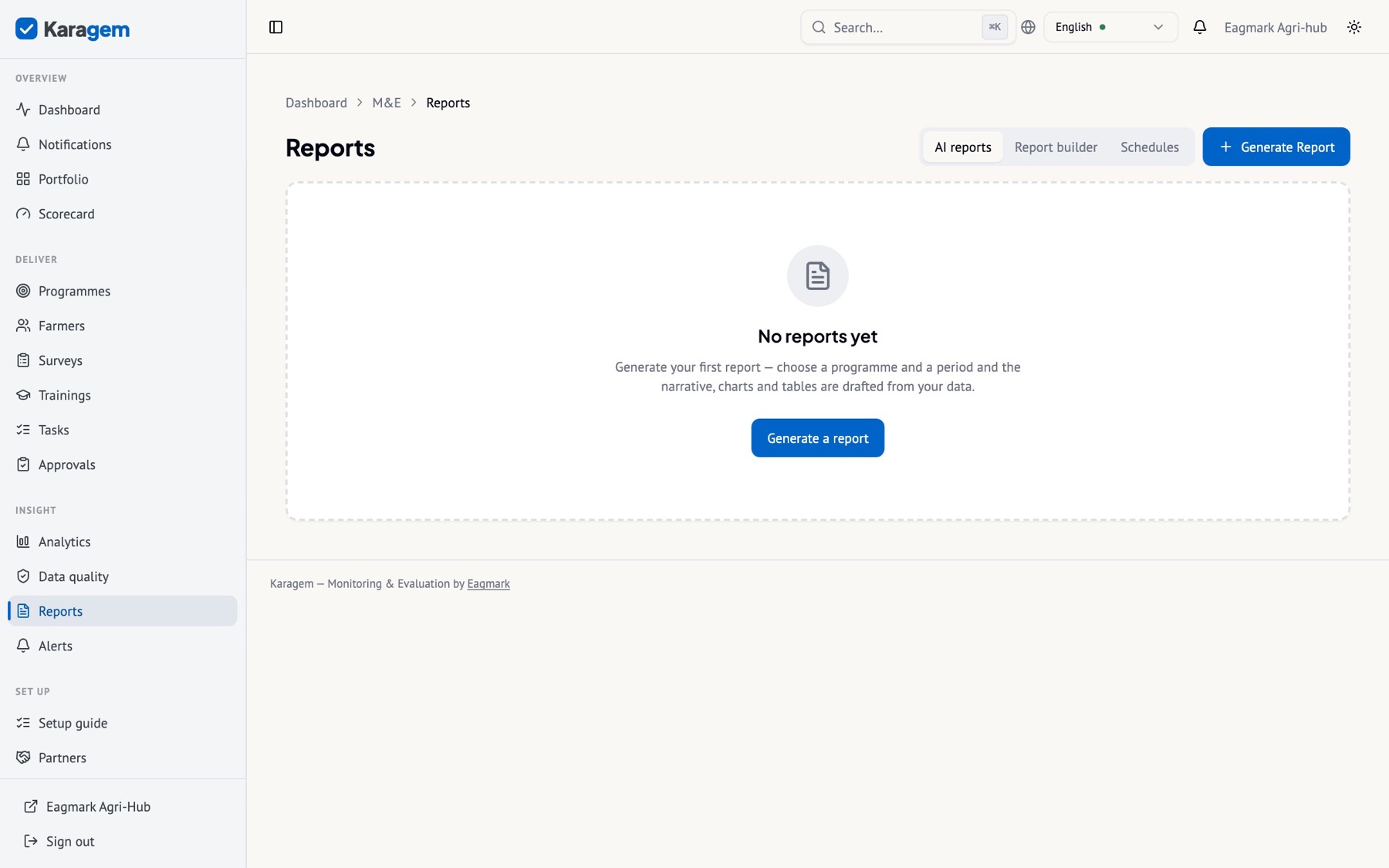
Task: Open the English language dropdown
Action: (x=1110, y=27)
